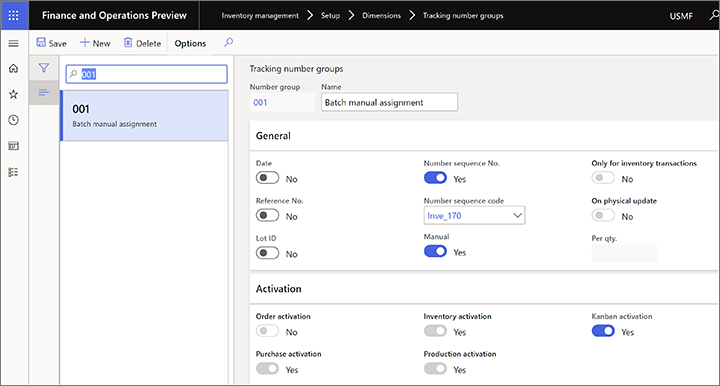The height and width of the screenshot is (386, 720).
Task: Expand the hamburger navigation pane icon
Action: [x=14, y=43]
